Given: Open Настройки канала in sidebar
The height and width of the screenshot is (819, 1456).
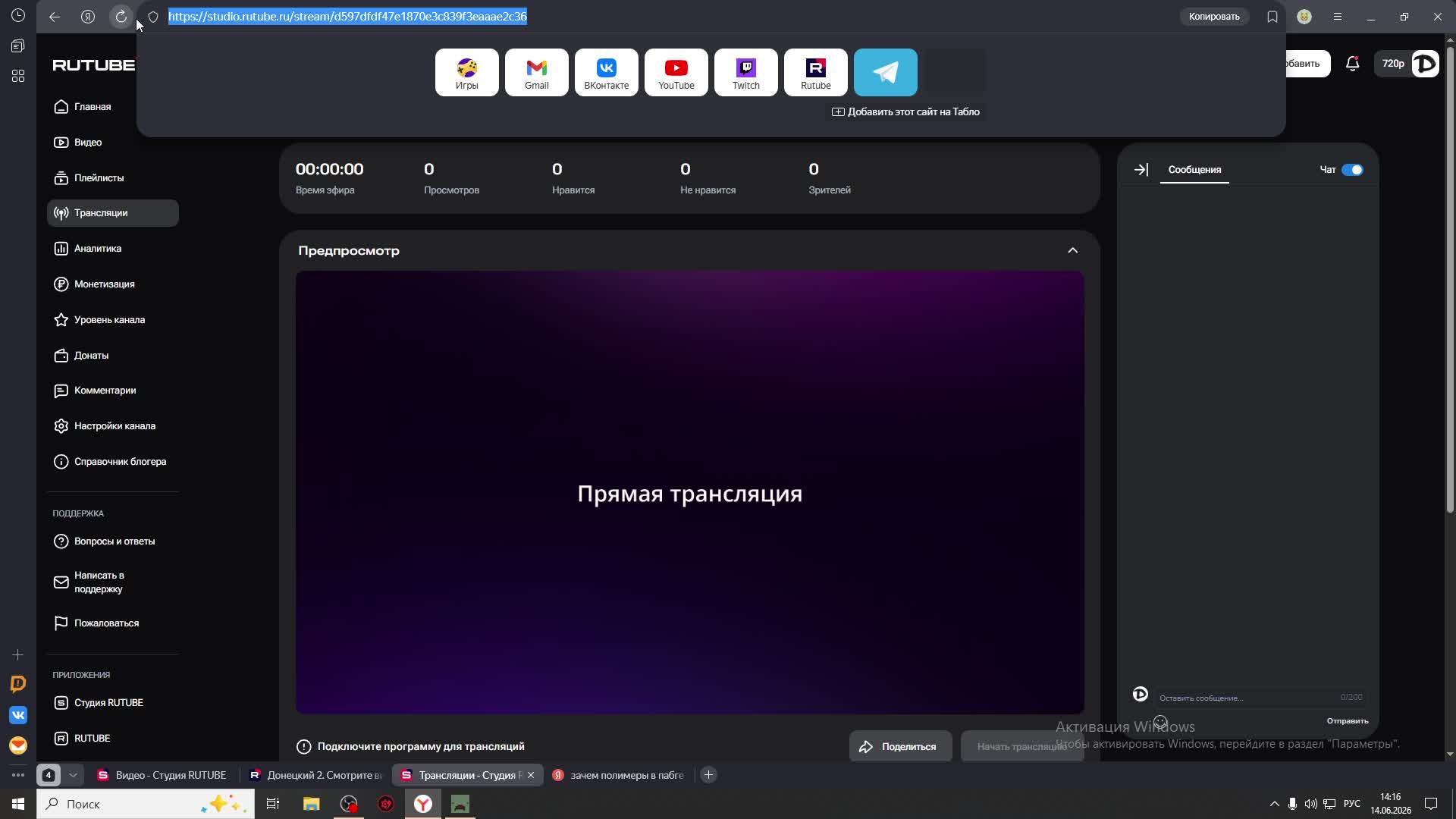Looking at the screenshot, I should pos(113,426).
